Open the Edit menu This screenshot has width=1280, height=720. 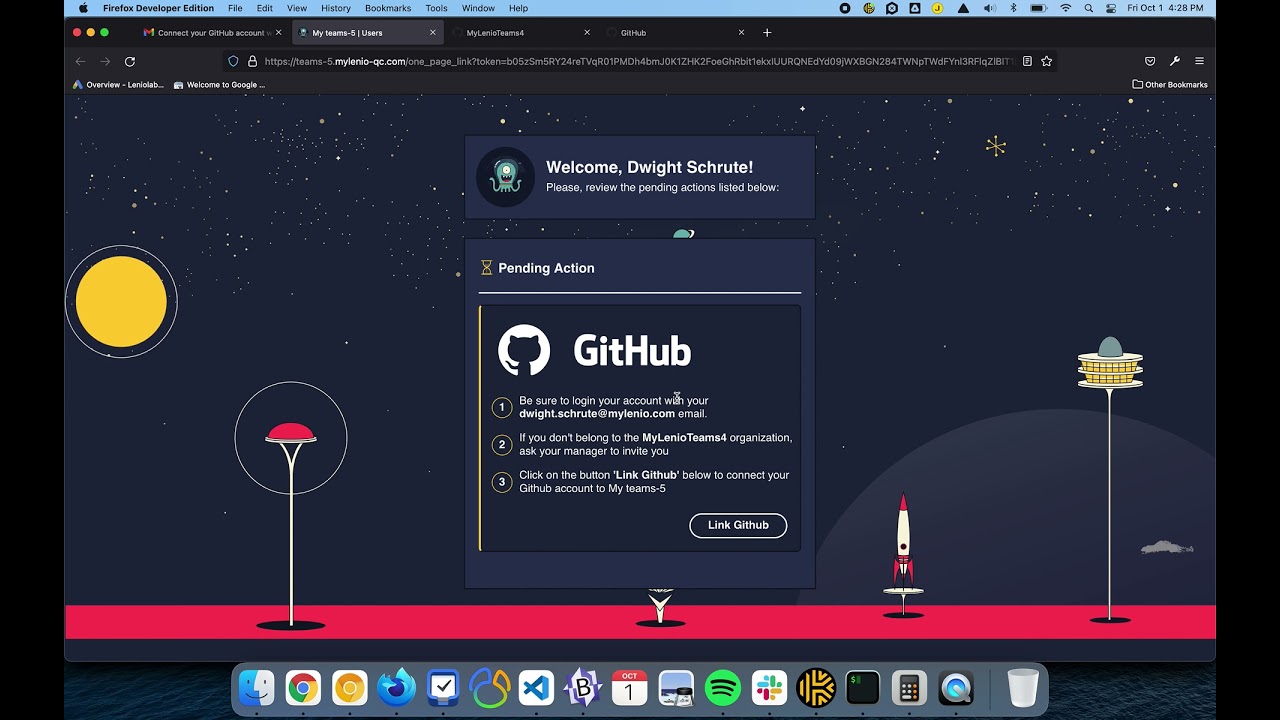tap(265, 8)
